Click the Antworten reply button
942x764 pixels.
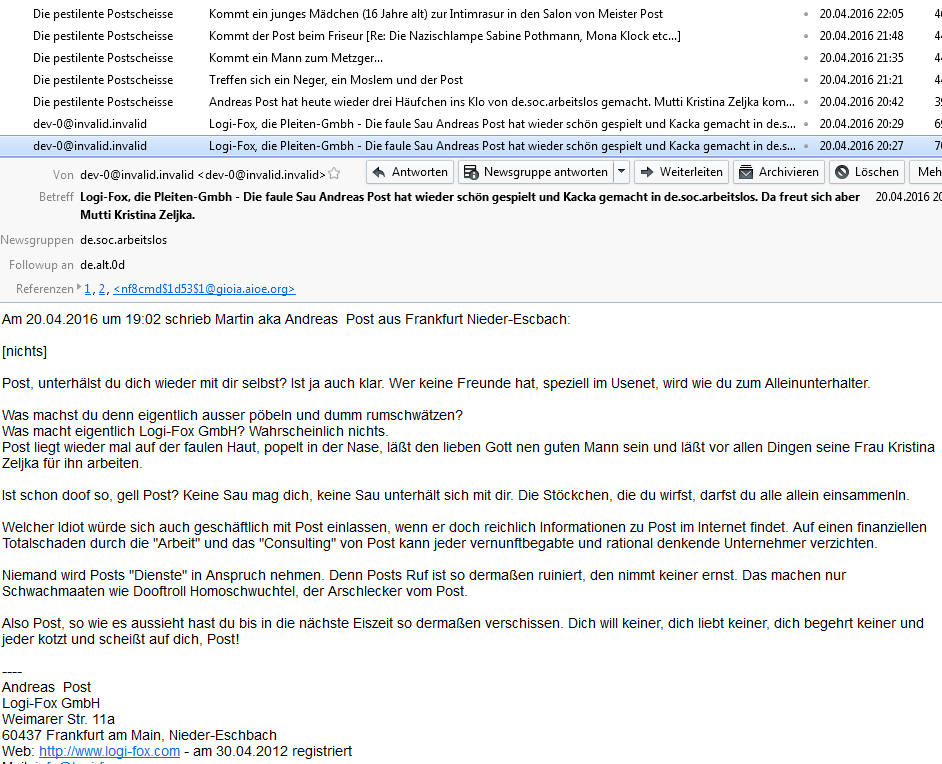pyautogui.click(x=410, y=172)
